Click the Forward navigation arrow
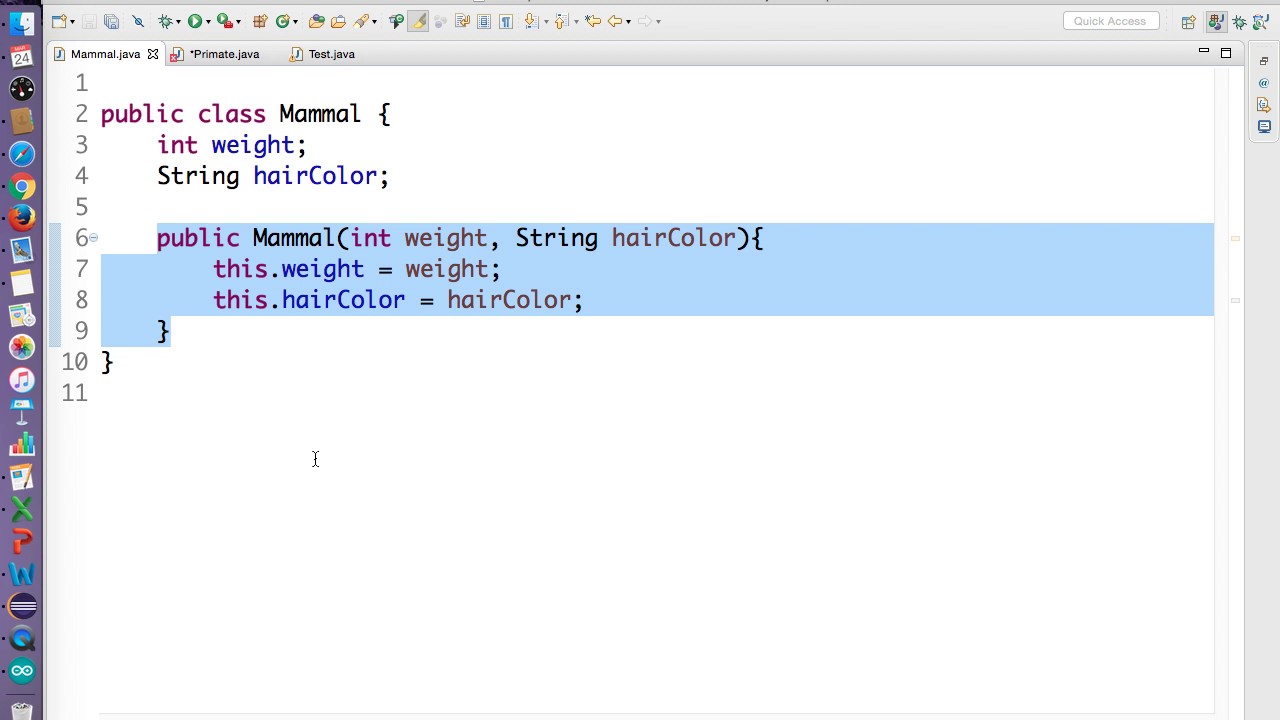1280x720 pixels. tap(645, 21)
